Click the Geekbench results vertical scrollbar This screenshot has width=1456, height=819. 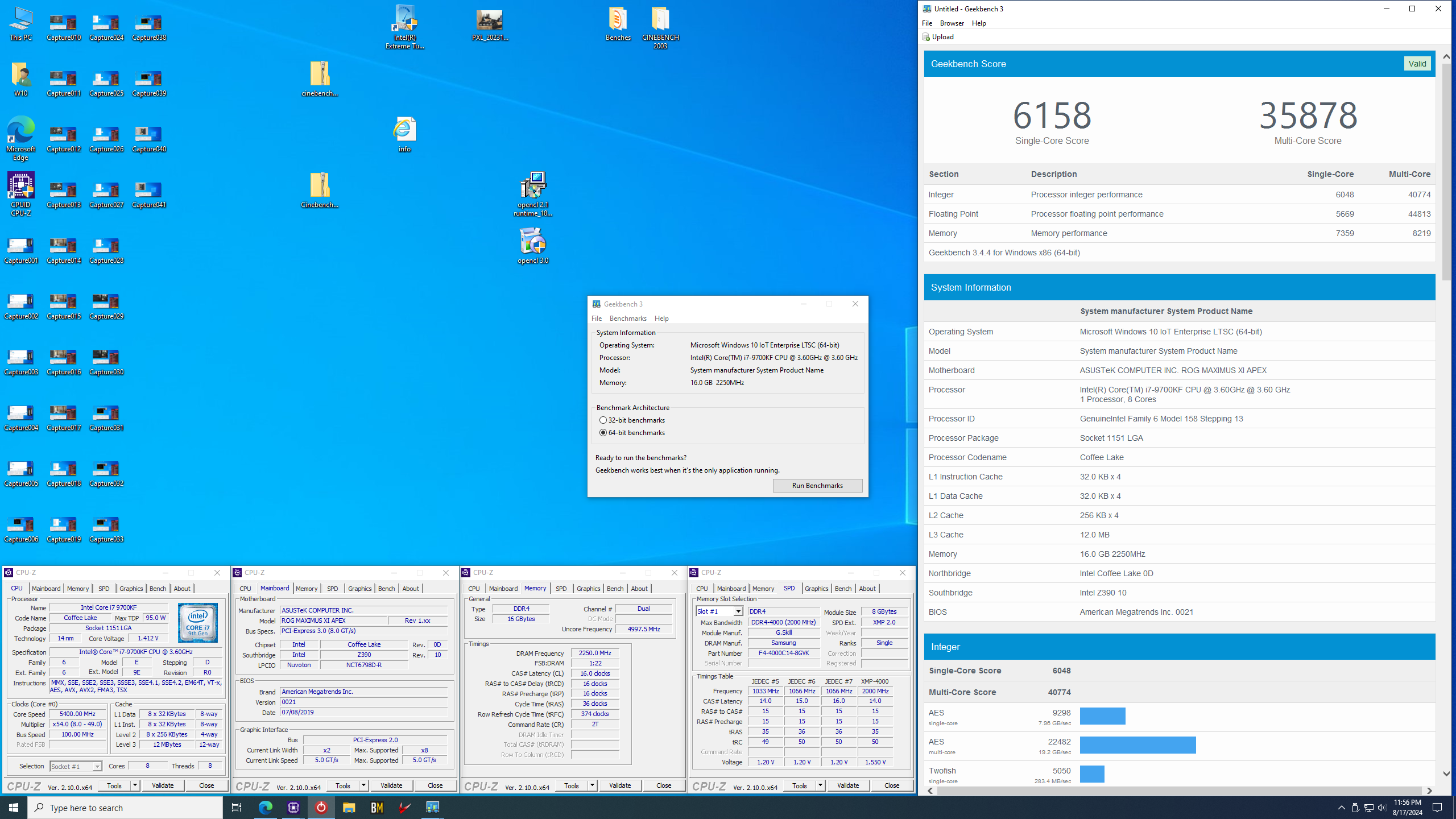tap(1446, 171)
